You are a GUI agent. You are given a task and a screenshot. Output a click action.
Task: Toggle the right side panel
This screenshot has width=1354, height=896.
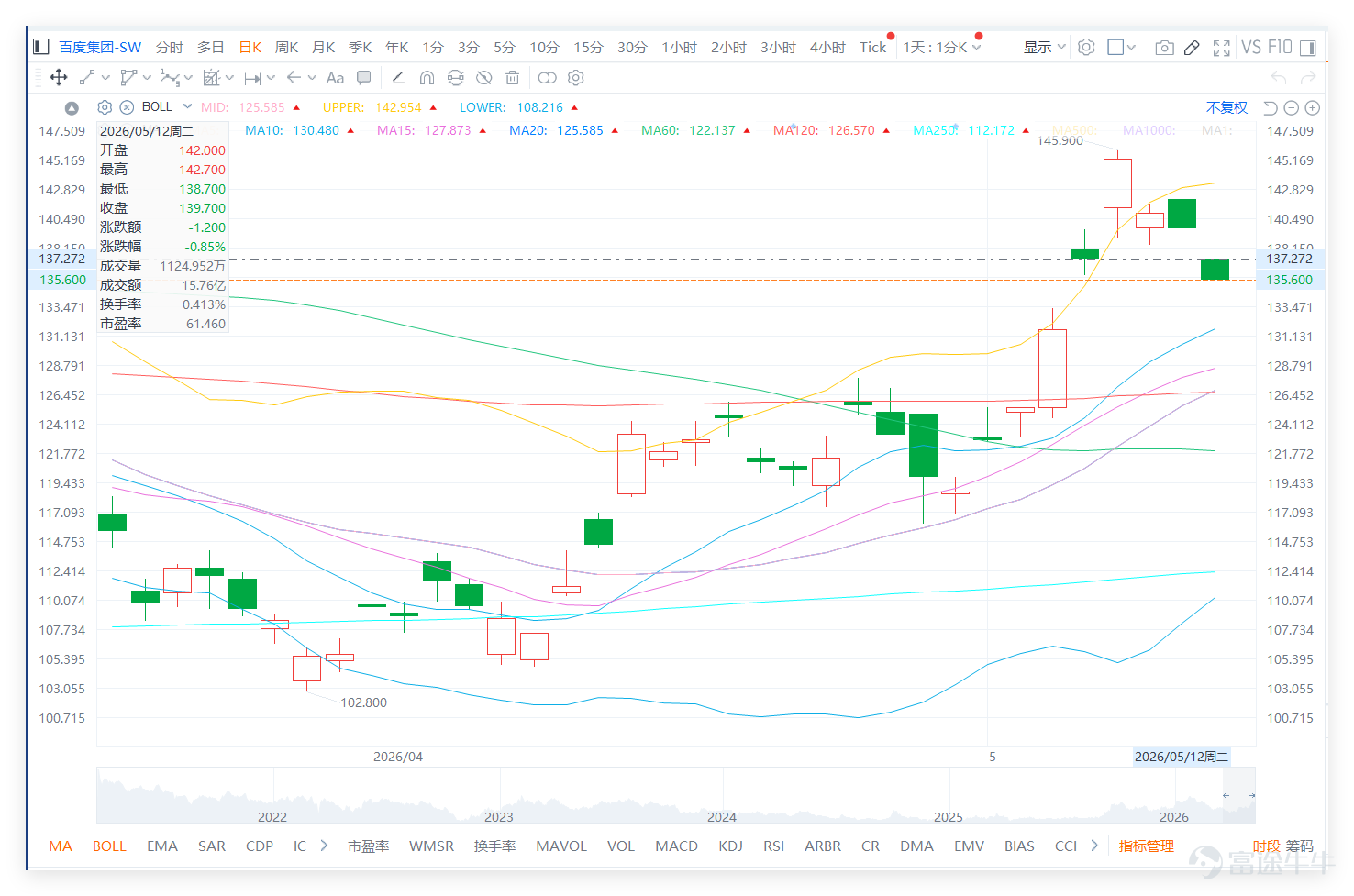pos(1308,48)
